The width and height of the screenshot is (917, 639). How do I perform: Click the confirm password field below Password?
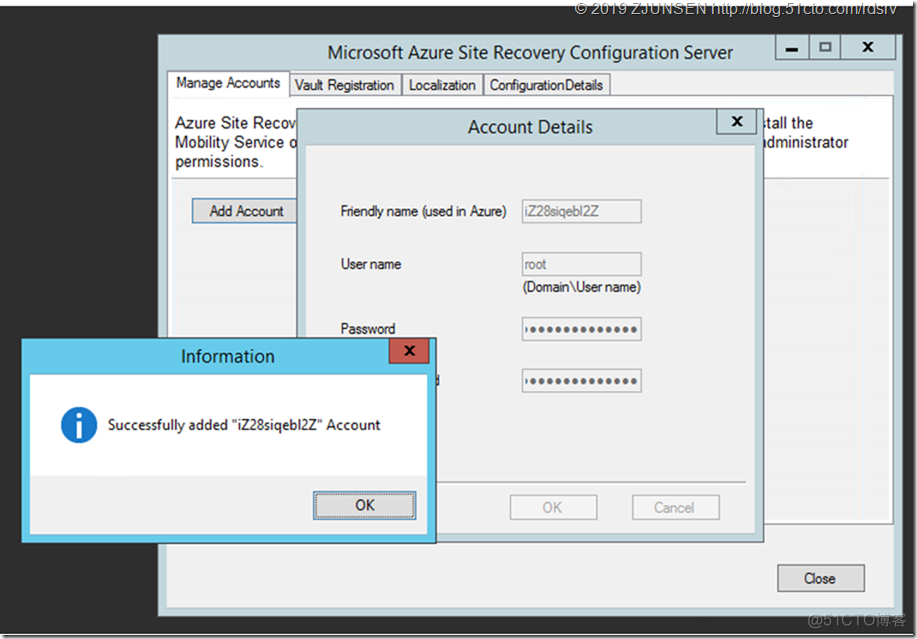coord(581,381)
